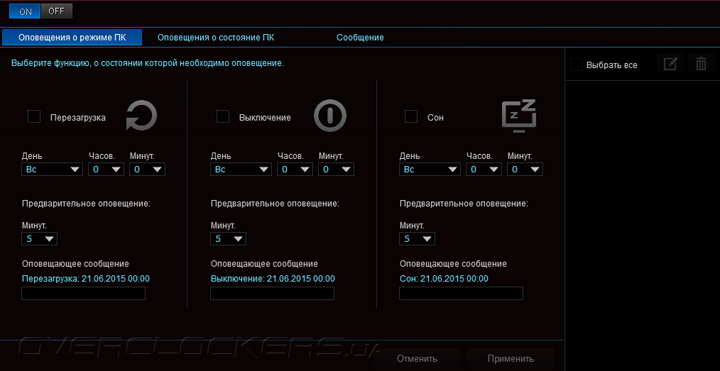Open День dropdown under Сон
Image resolution: width=720 pixels, height=371 pixels.
(x=430, y=169)
